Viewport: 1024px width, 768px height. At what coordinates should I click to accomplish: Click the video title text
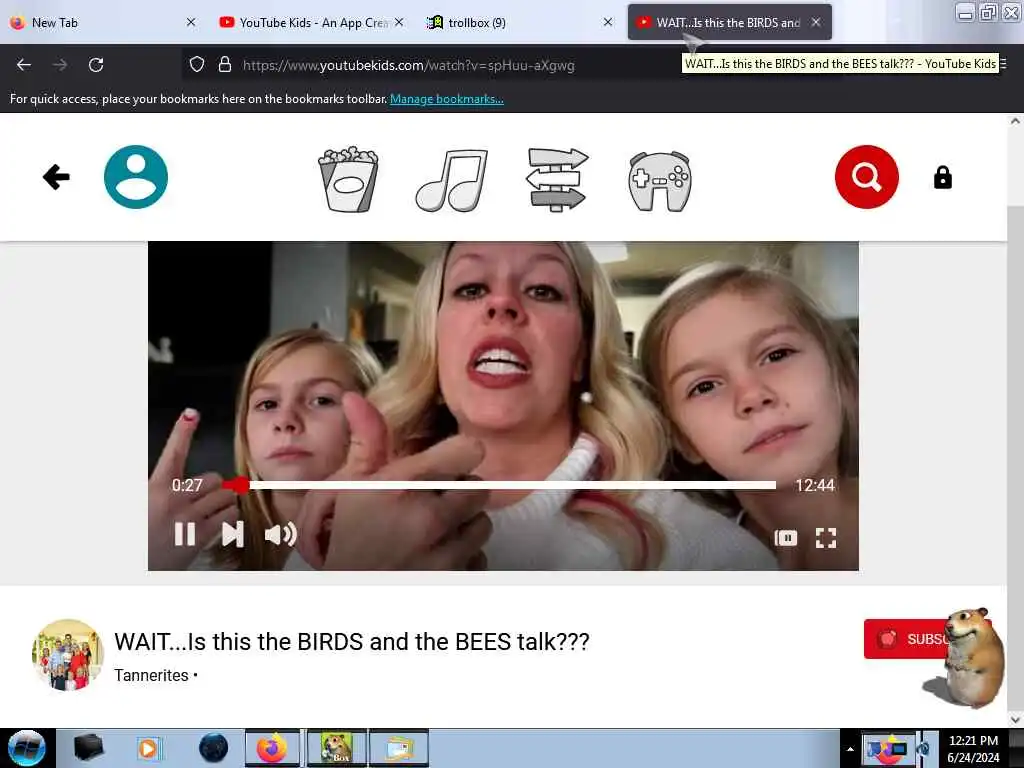(x=352, y=641)
